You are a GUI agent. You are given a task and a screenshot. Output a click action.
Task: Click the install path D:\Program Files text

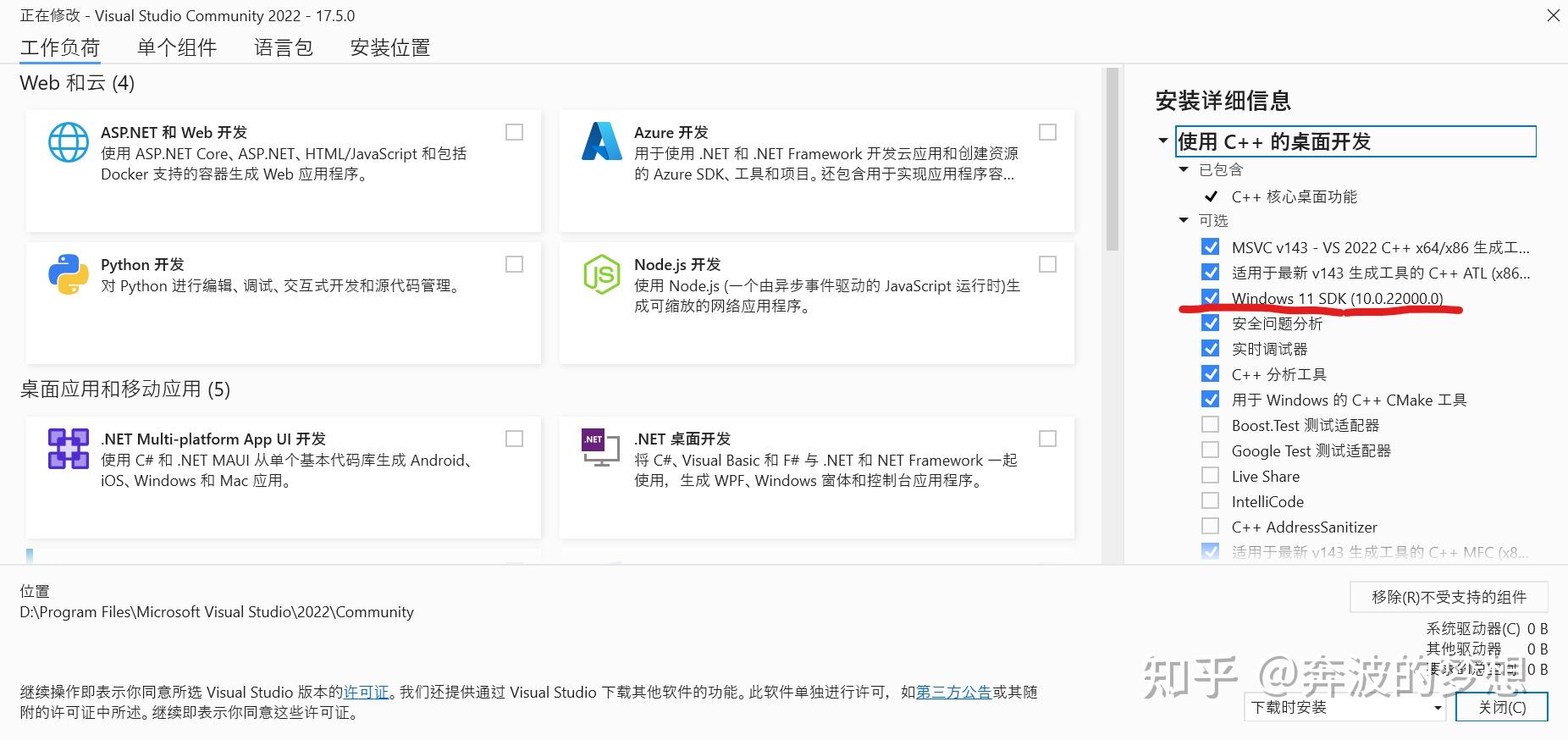[x=217, y=612]
